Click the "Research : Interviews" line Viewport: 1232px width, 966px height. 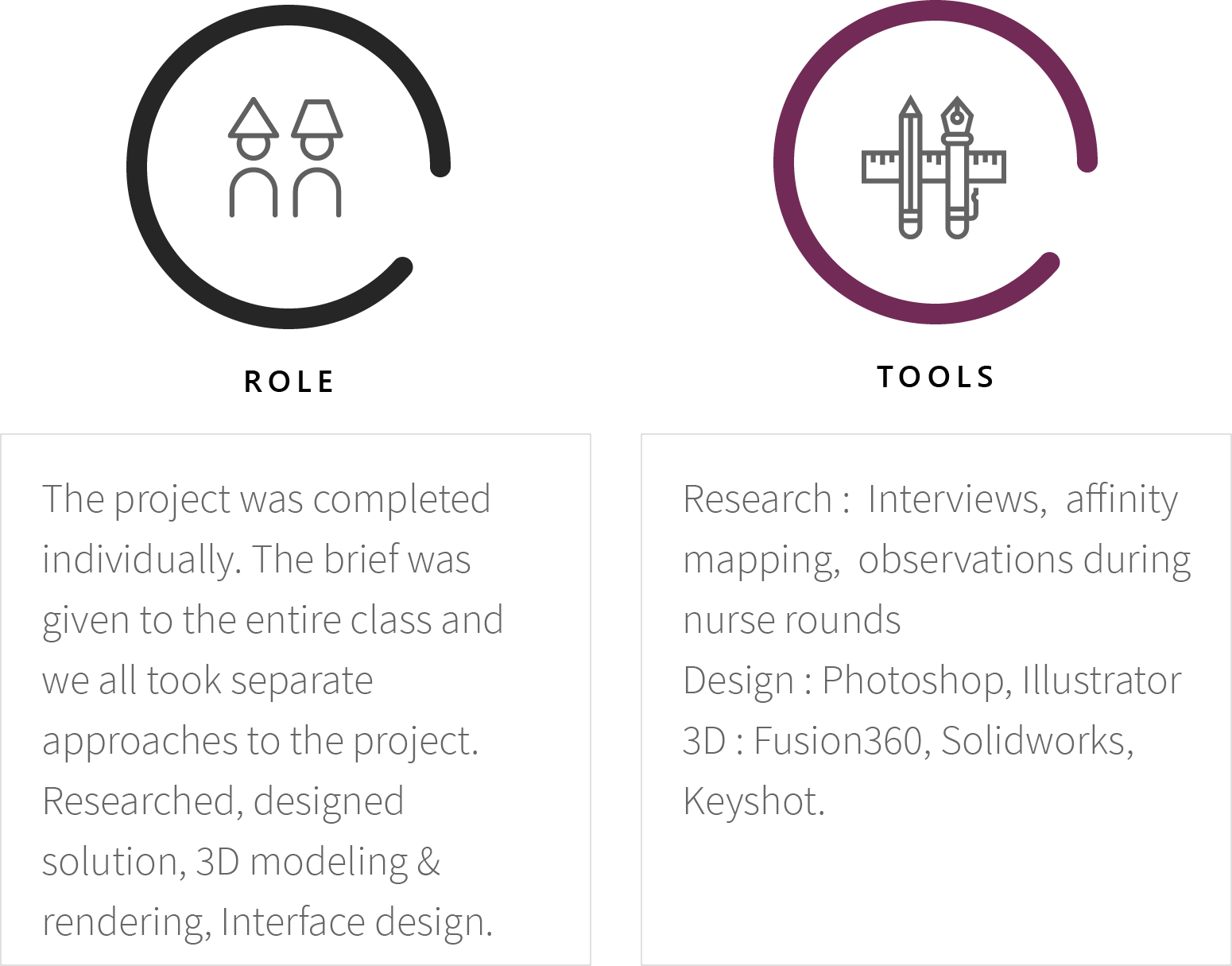pos(861,500)
